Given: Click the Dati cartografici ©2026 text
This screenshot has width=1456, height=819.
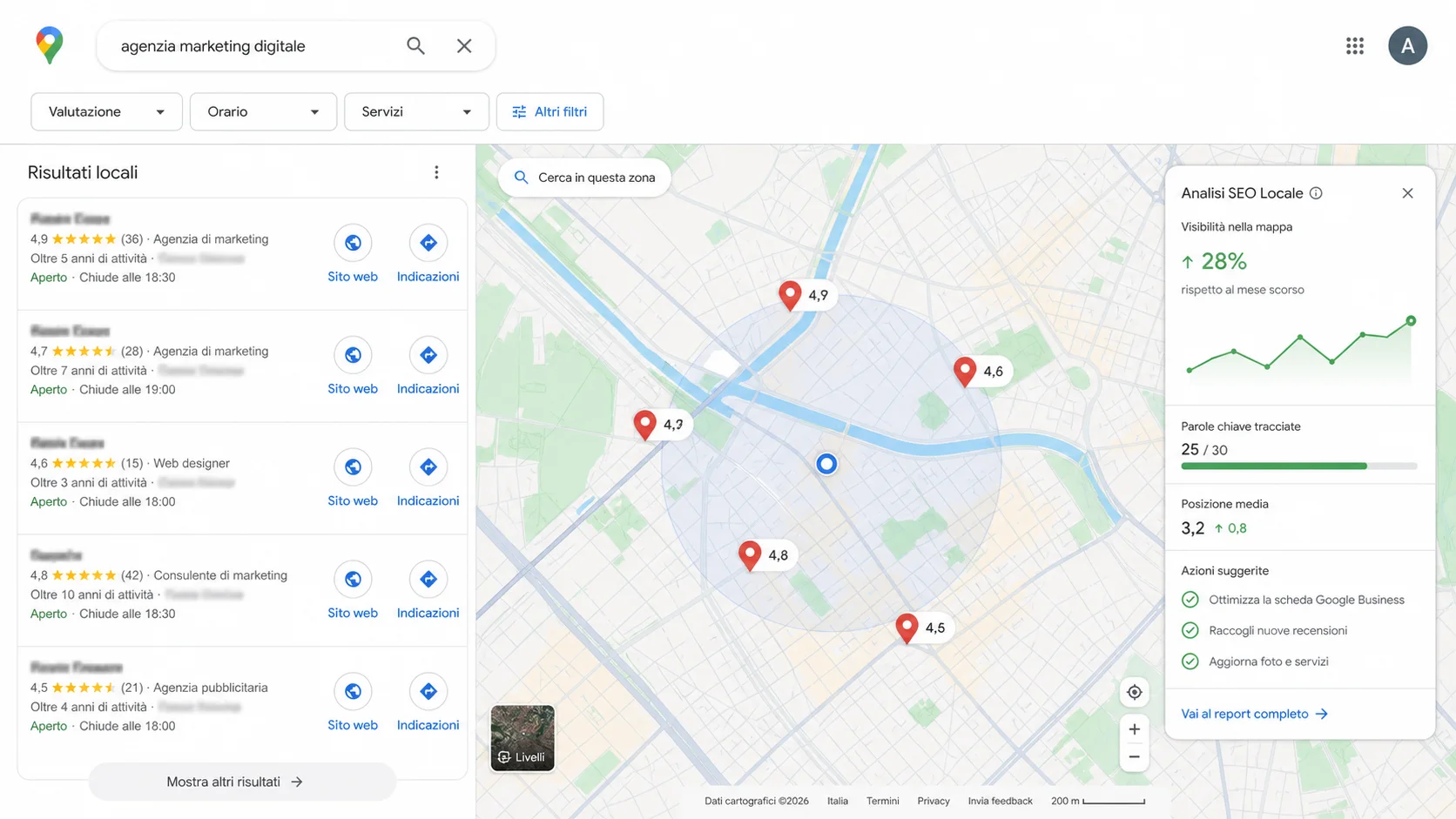Looking at the screenshot, I should tap(756, 801).
